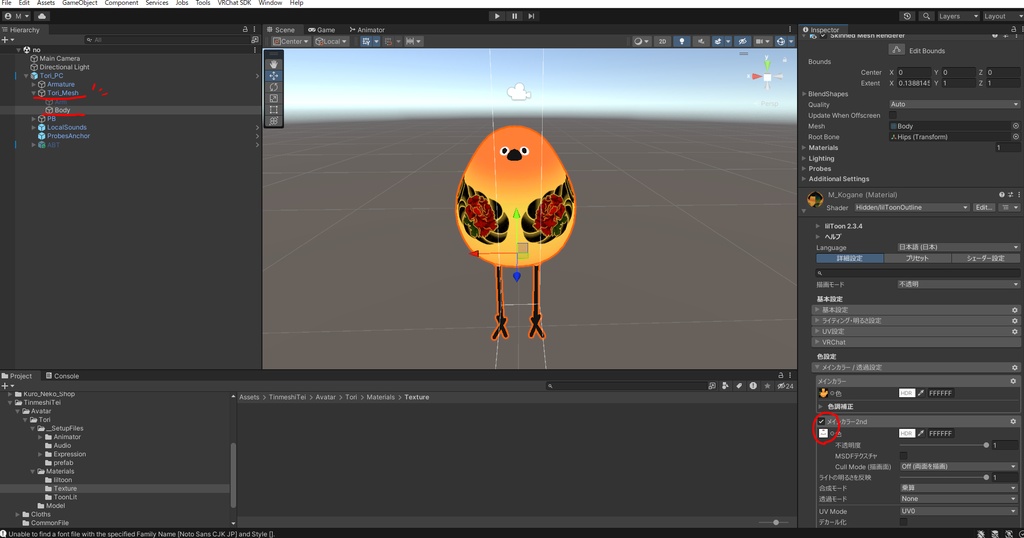Enable メインカラー2nd checkbox
Image resolution: width=1024 pixels, height=538 pixels.
[821, 422]
